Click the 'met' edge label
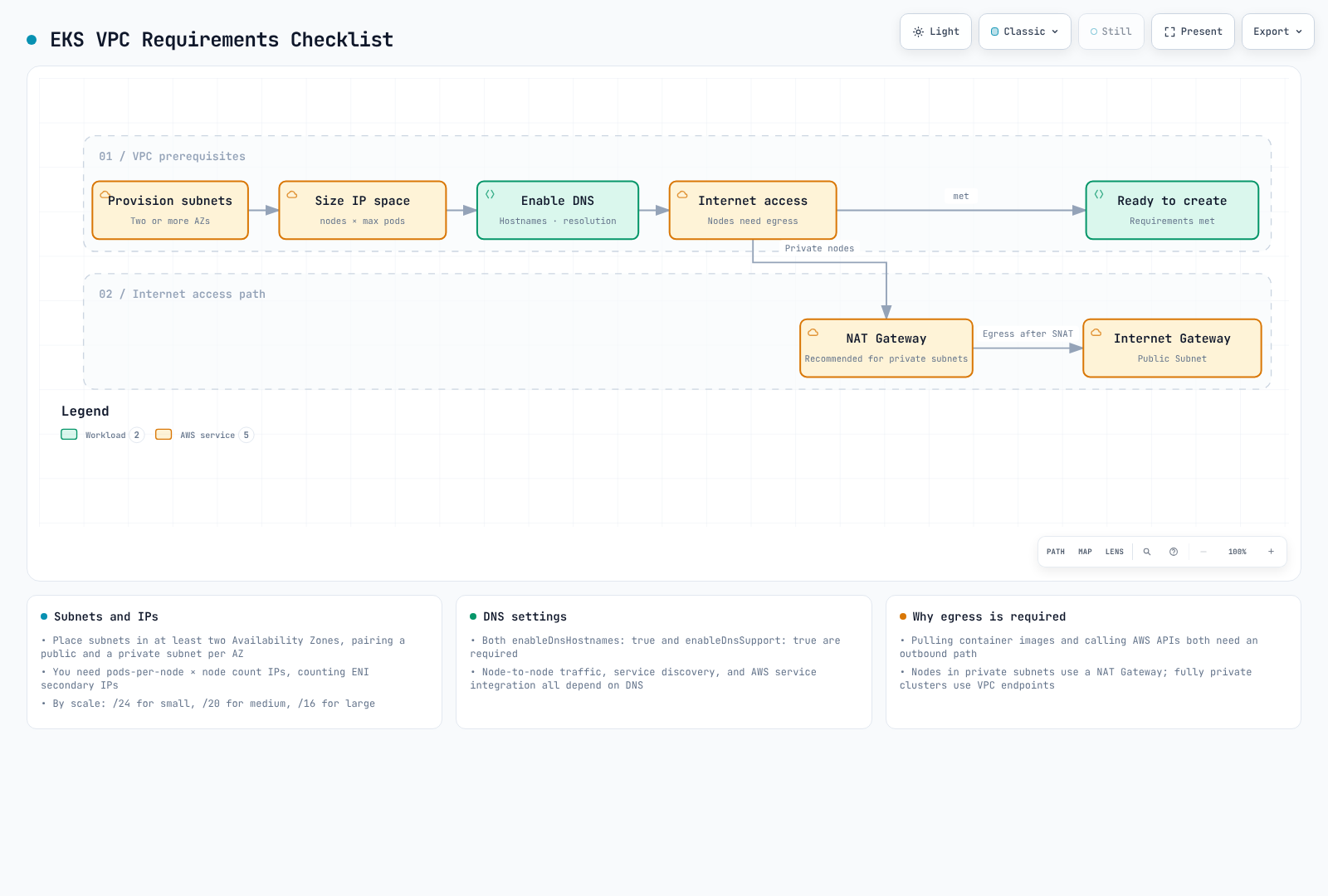This screenshot has height=896, width=1328. 961,197
